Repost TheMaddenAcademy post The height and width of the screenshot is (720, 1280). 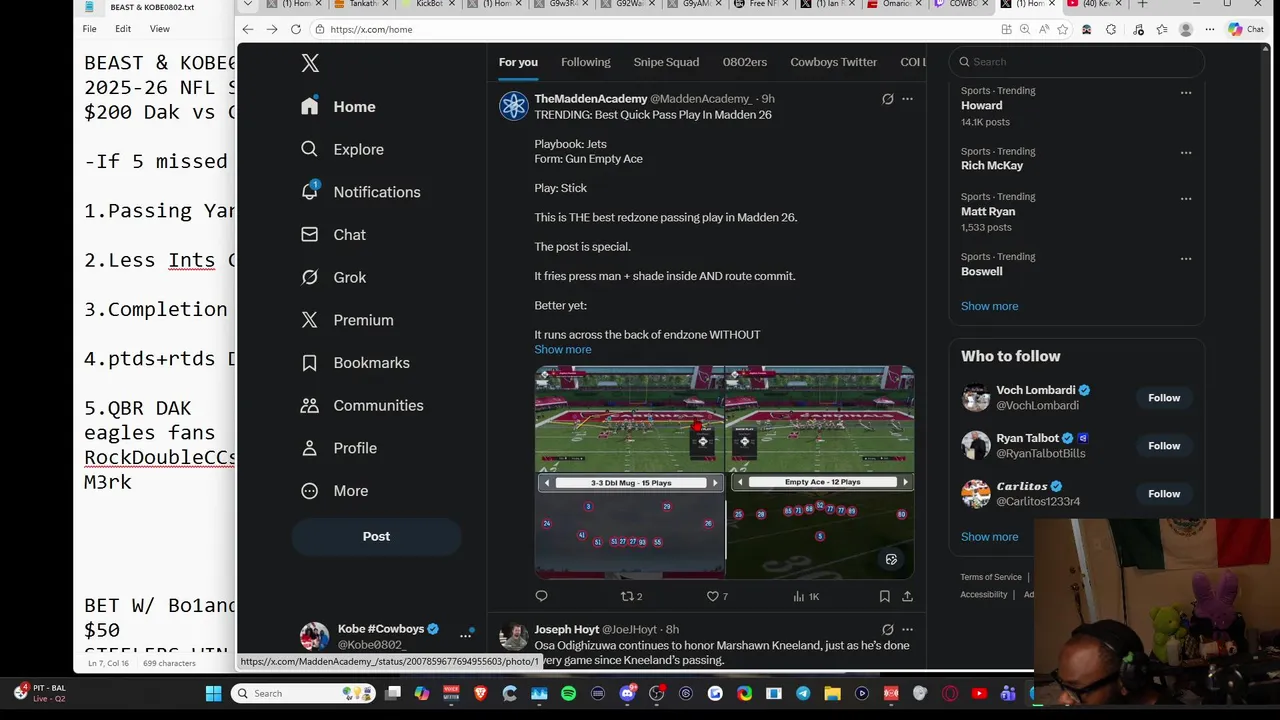coord(631,596)
